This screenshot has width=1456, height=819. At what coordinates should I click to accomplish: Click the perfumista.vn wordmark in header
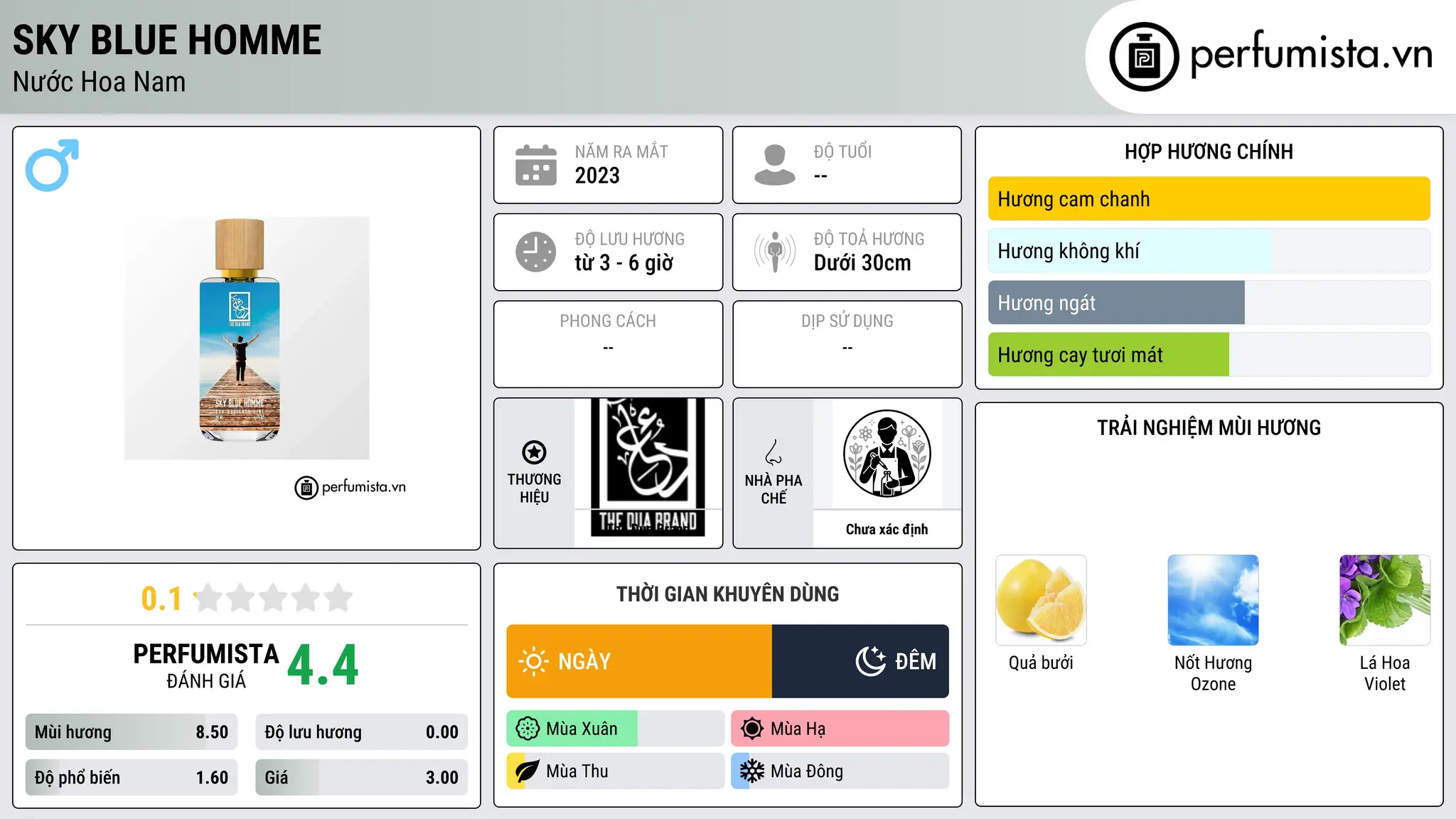coord(1312,54)
